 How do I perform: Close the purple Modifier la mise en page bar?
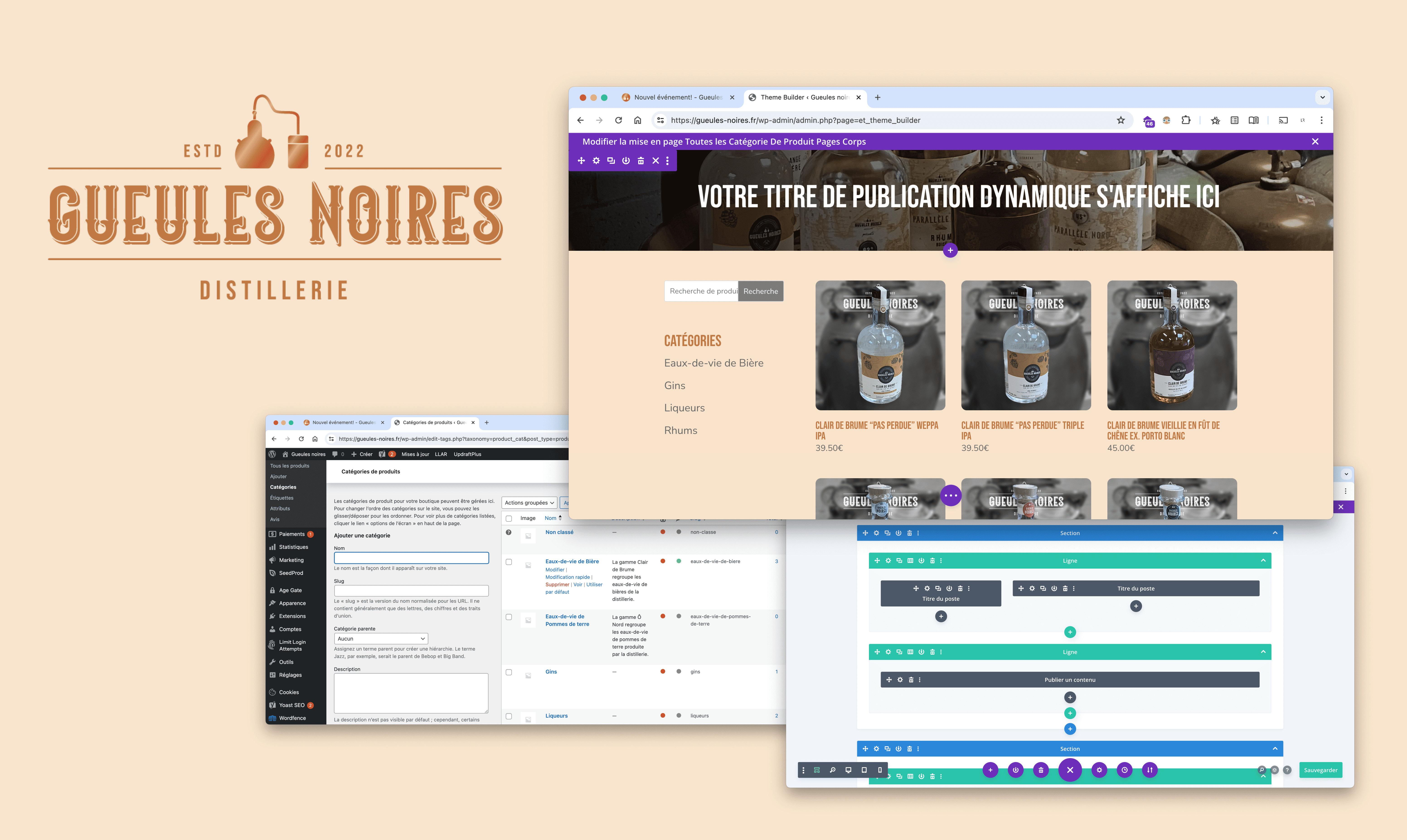click(1315, 142)
